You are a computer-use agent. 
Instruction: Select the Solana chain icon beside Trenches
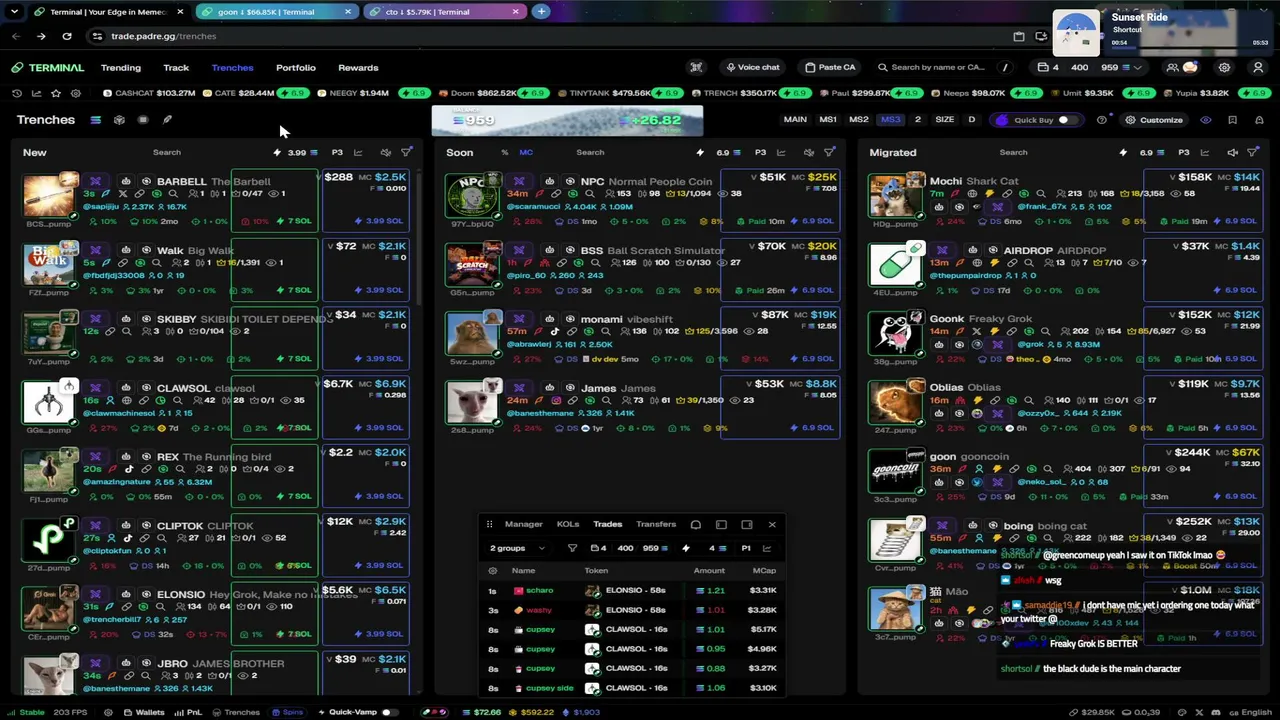point(95,120)
